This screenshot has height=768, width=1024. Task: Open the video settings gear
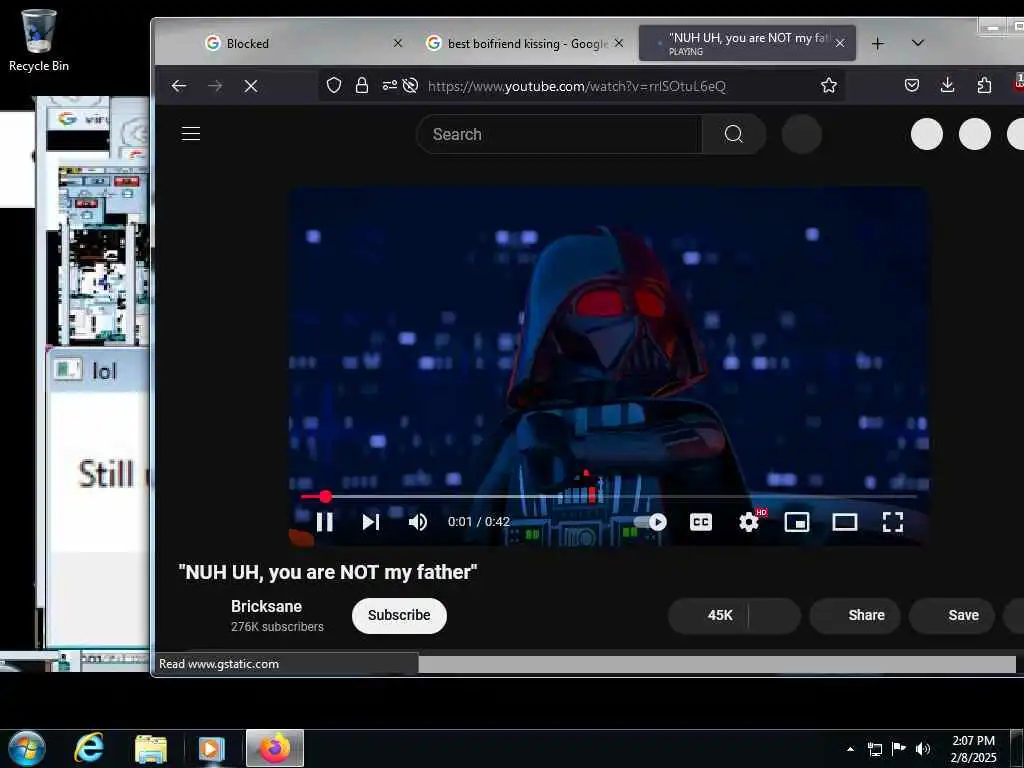pos(749,522)
